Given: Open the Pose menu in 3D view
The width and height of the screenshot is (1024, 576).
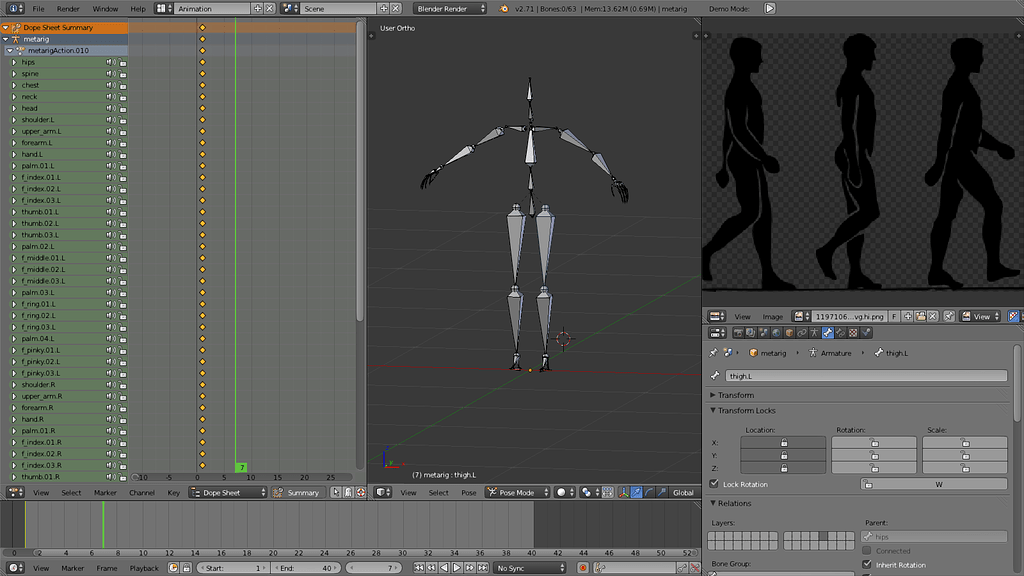Looking at the screenshot, I should click(x=469, y=492).
